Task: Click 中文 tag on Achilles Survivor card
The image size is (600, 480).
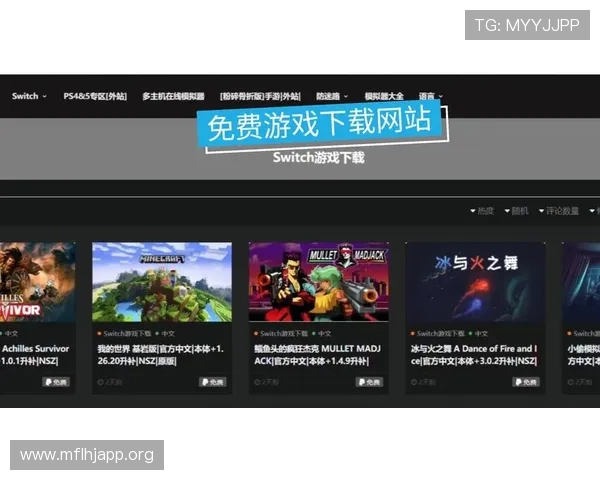Action: tap(11, 334)
